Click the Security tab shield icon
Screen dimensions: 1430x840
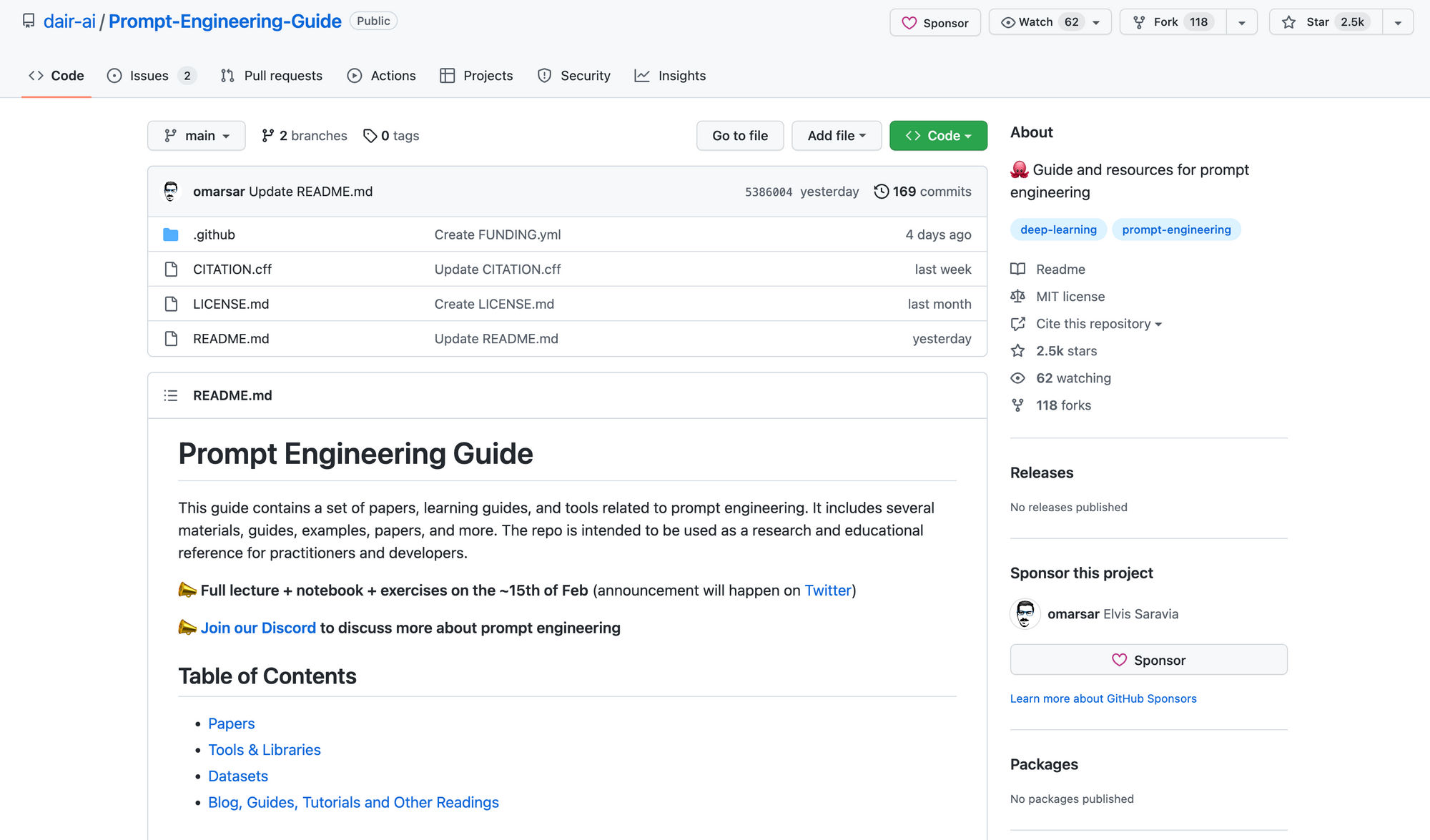coord(544,76)
